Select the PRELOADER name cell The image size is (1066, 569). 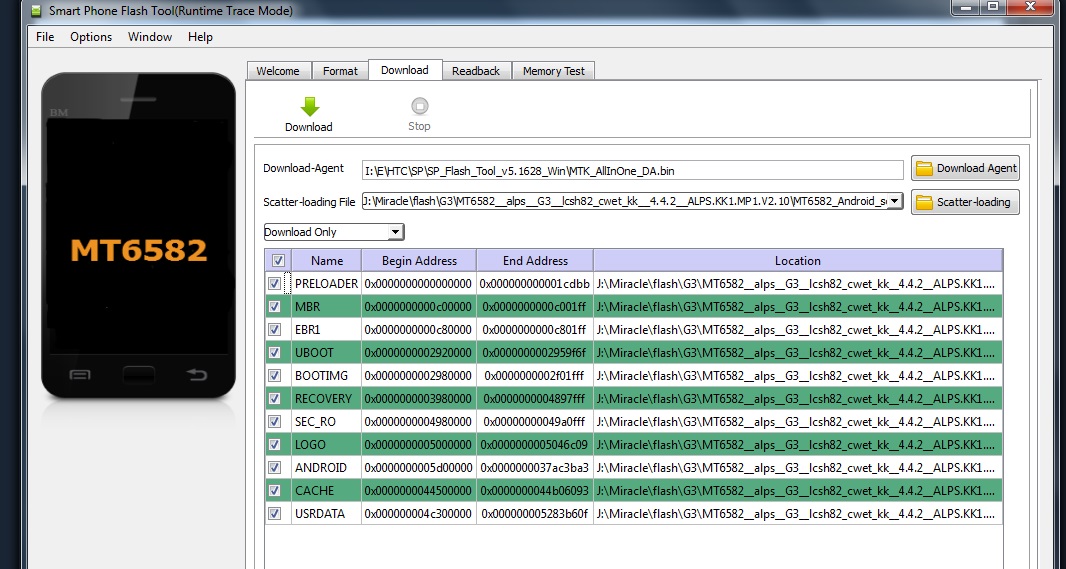coord(326,283)
